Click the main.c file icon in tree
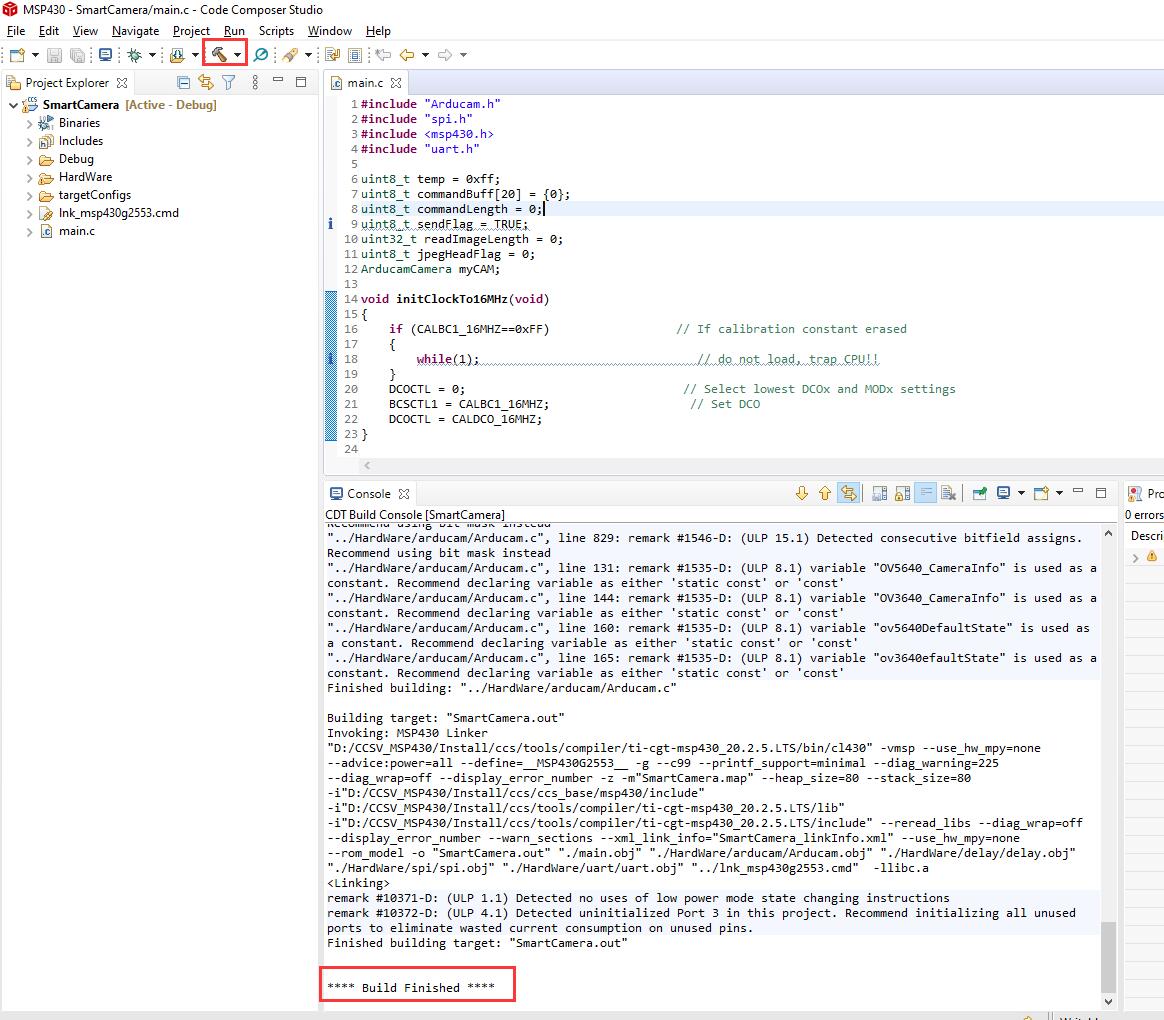The width and height of the screenshot is (1164, 1020). click(46, 231)
